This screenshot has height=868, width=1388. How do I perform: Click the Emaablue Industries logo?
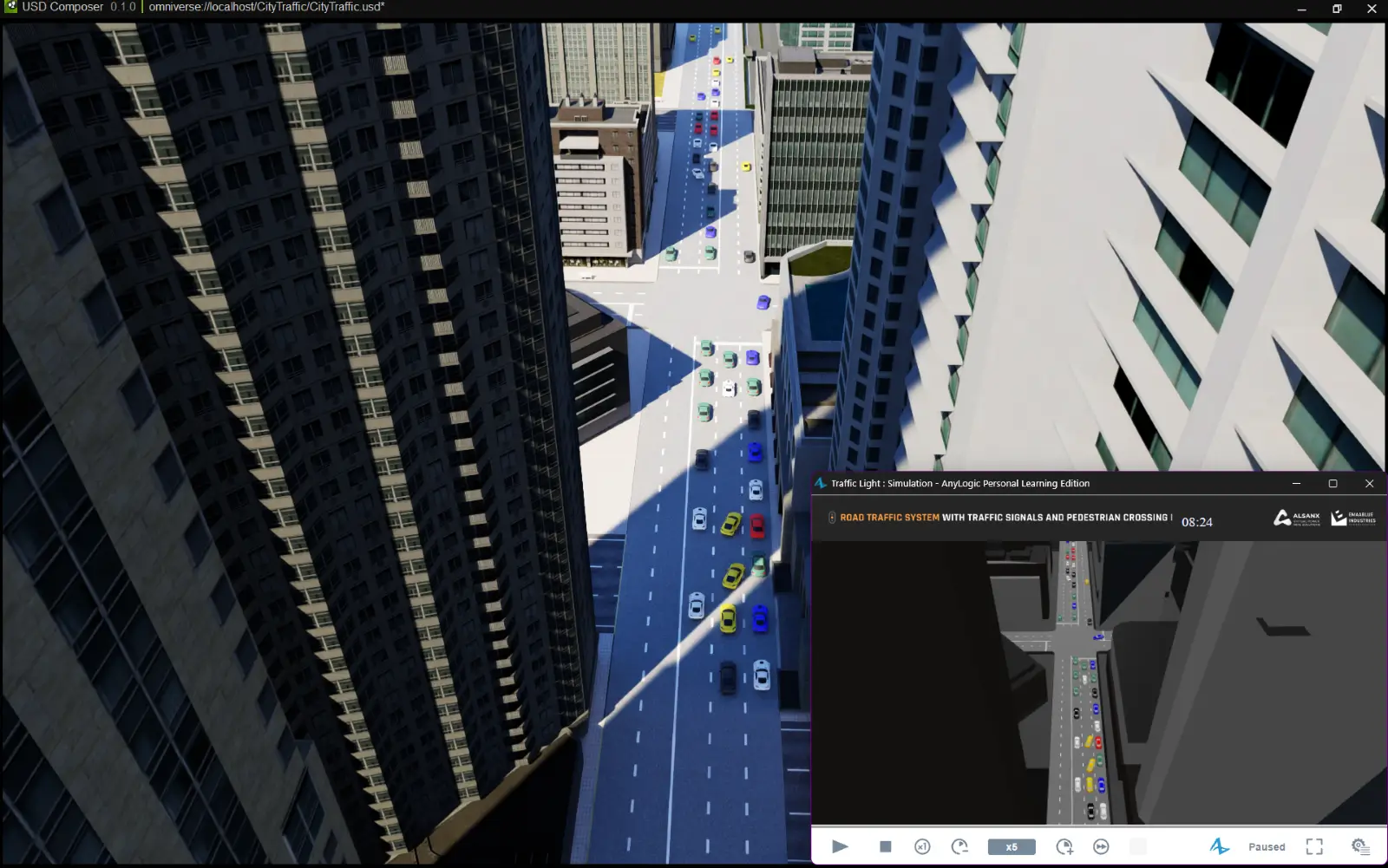pyautogui.click(x=1353, y=519)
